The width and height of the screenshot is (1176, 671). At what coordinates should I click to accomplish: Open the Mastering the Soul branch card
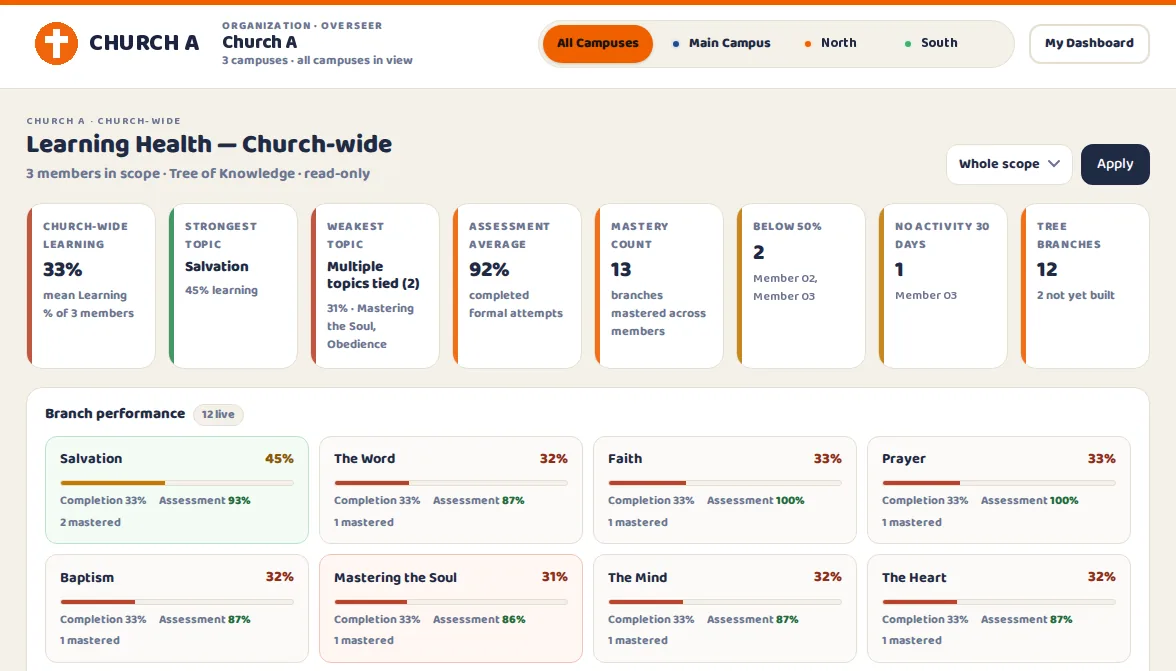tap(451, 609)
